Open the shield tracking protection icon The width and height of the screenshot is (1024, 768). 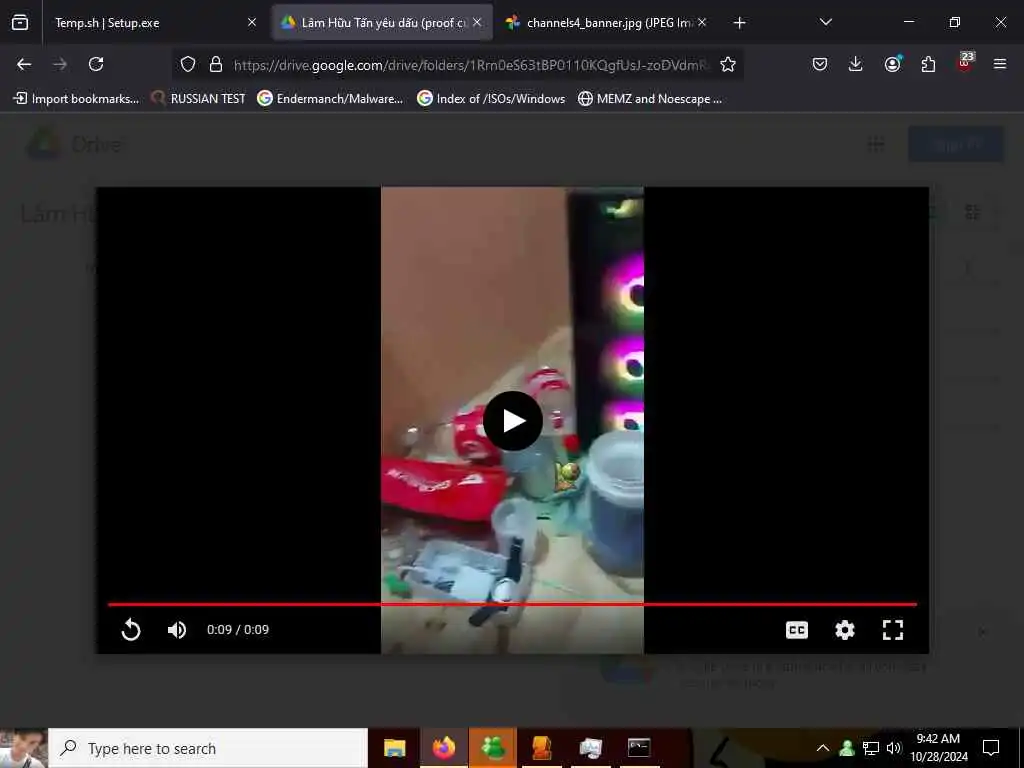click(x=188, y=64)
